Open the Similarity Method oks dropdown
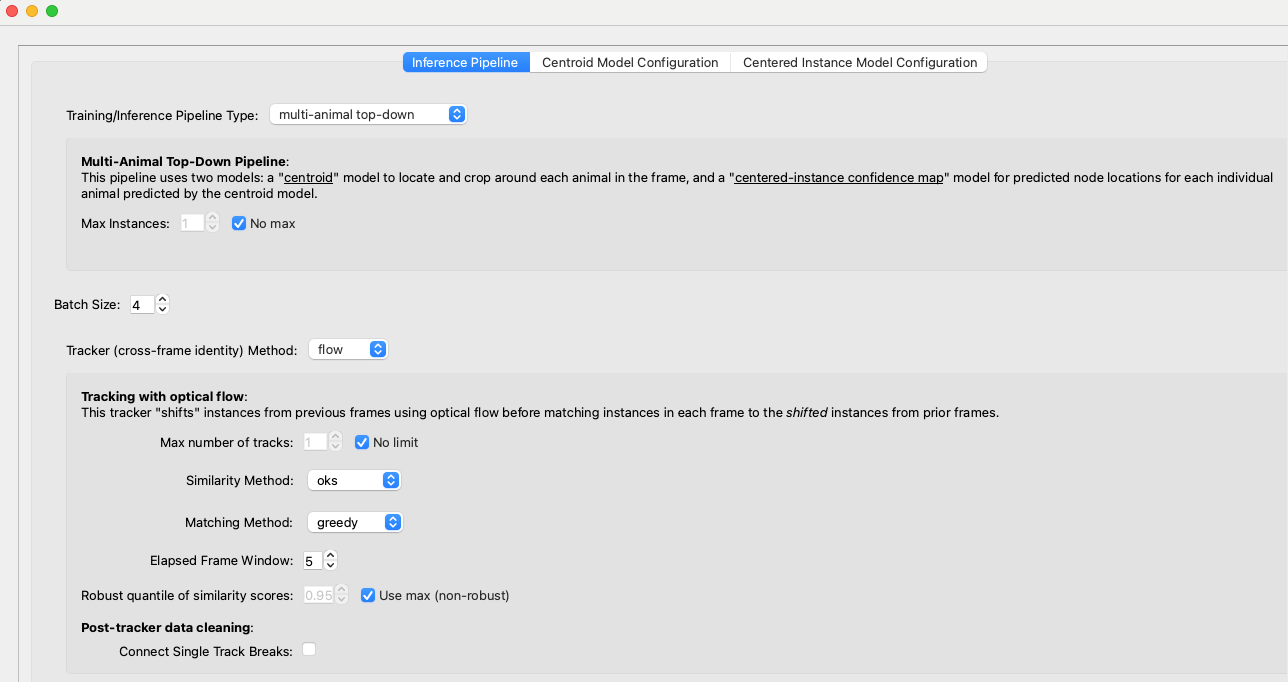 tap(354, 480)
